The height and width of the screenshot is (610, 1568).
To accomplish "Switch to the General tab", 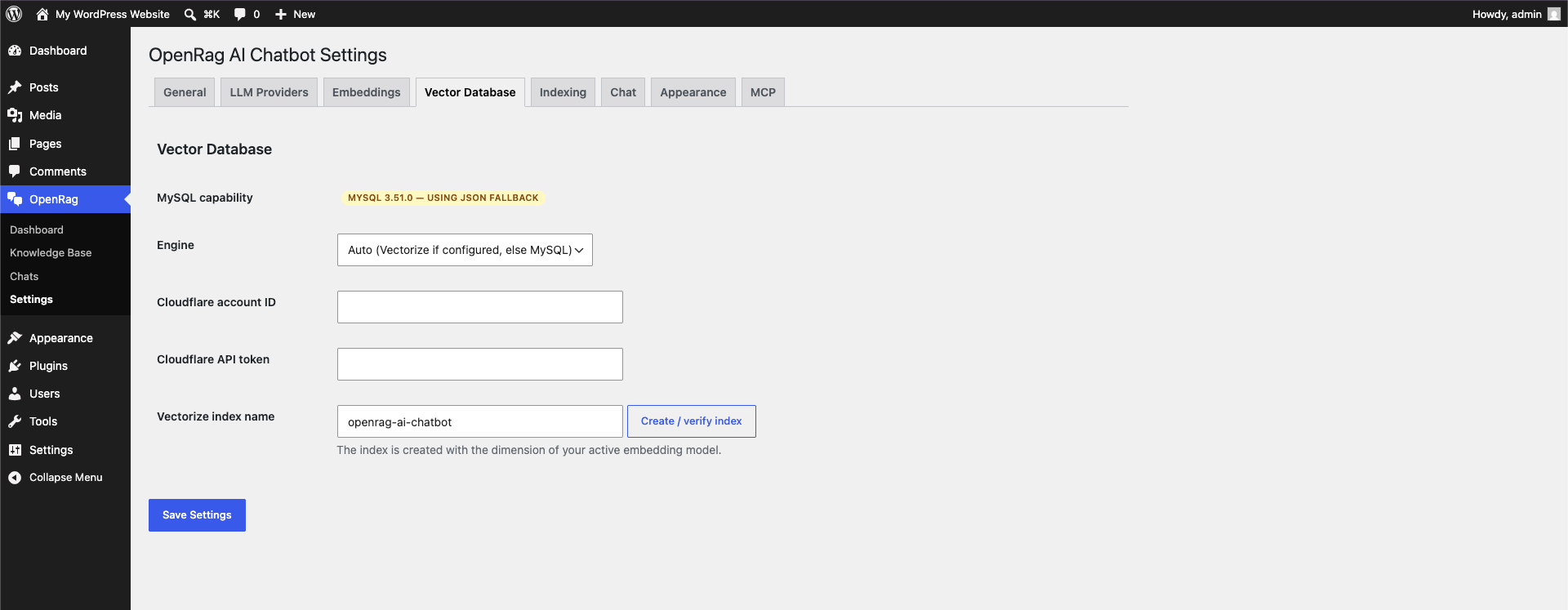I will click(x=185, y=92).
